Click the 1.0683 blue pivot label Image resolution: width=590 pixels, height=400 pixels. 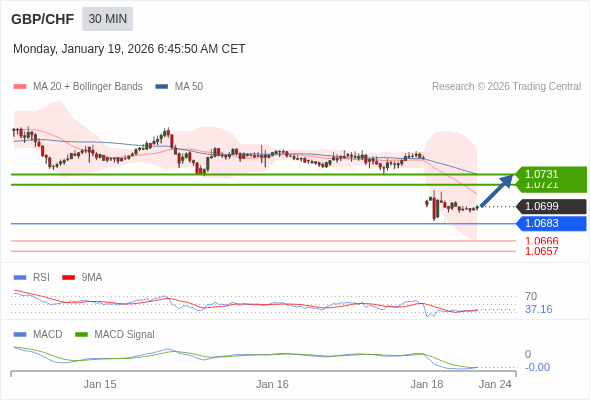(x=551, y=224)
